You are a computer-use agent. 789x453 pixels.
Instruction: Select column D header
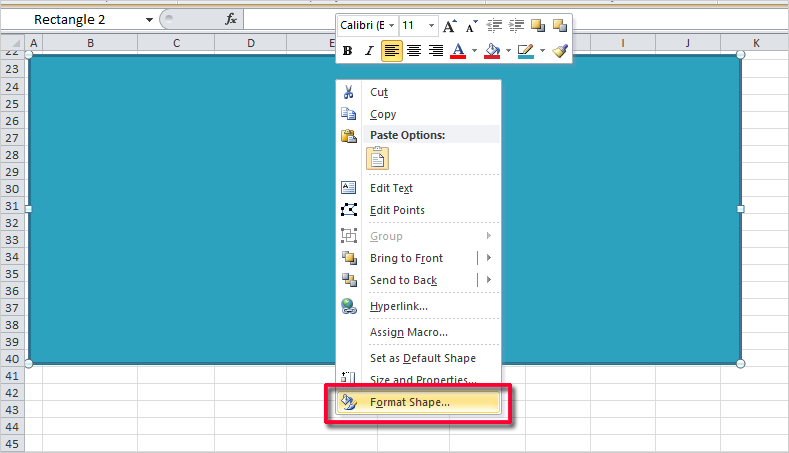pos(251,43)
